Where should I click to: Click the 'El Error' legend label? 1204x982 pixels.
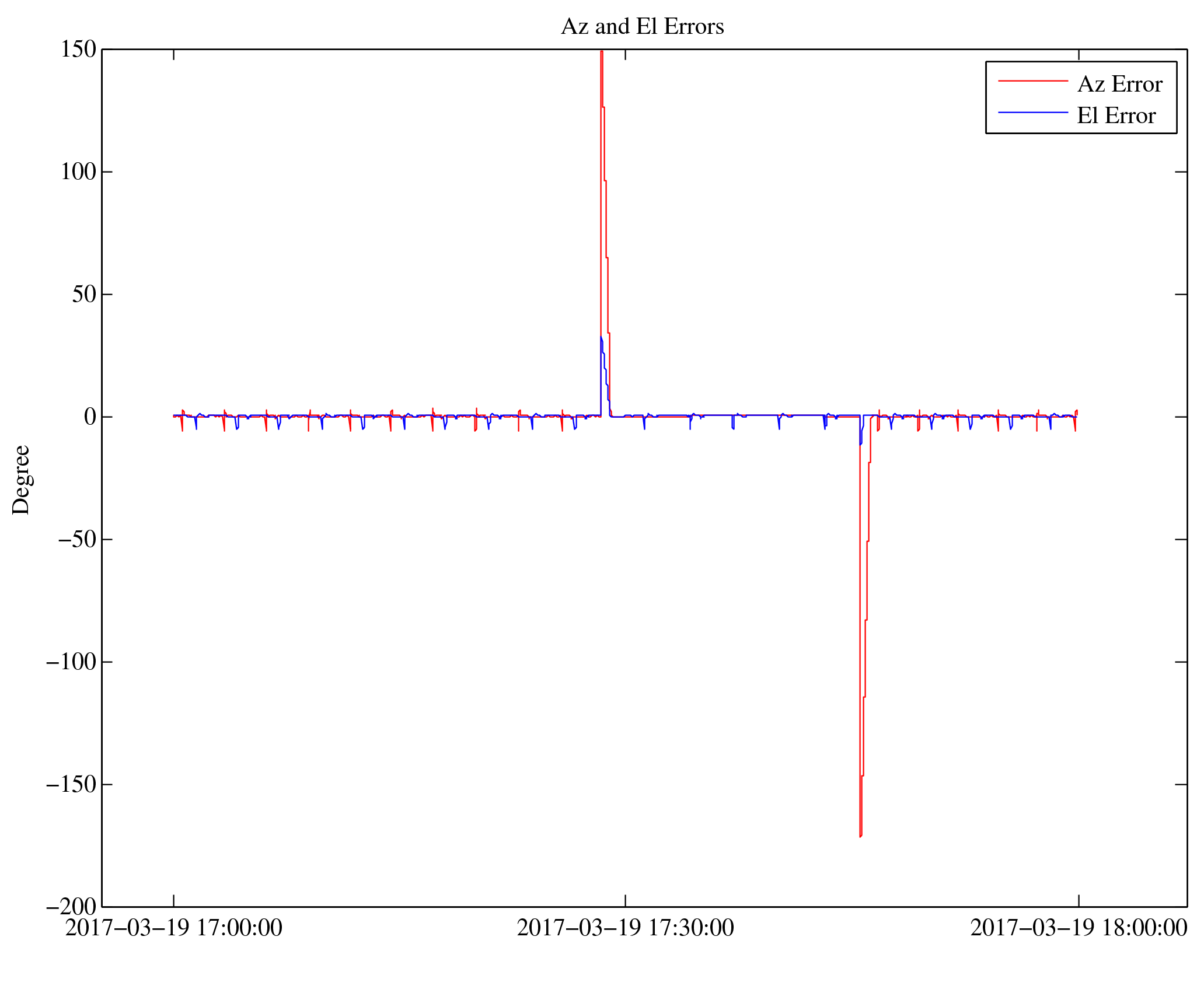point(1116,116)
